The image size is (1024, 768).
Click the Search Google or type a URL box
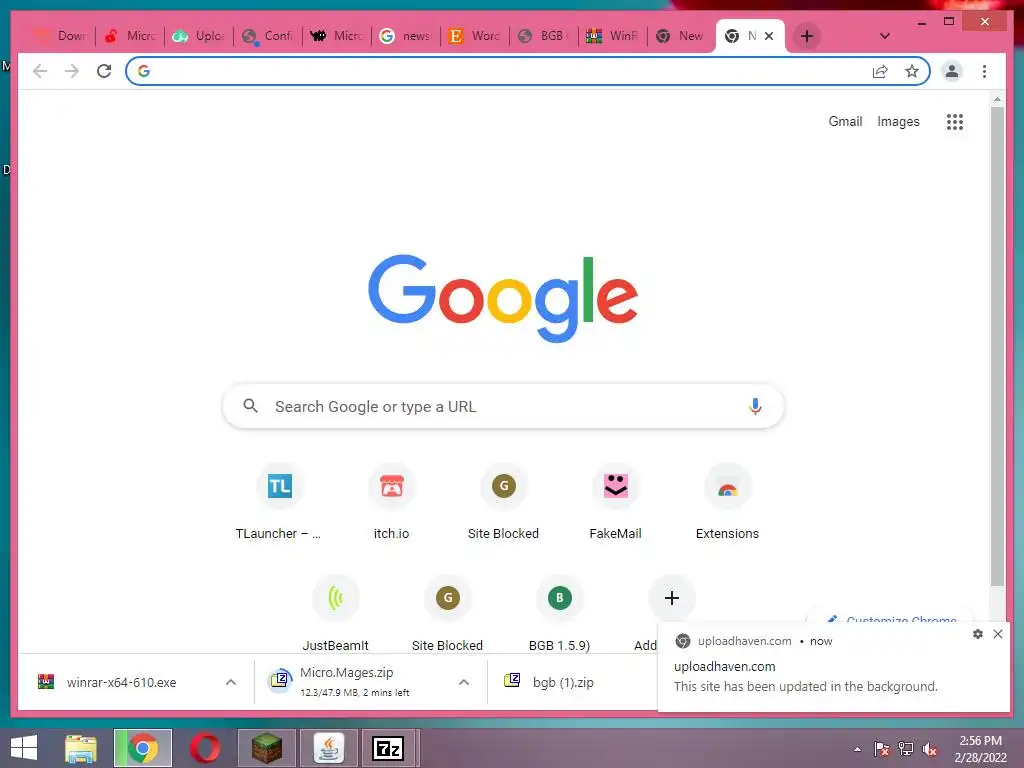click(x=503, y=406)
